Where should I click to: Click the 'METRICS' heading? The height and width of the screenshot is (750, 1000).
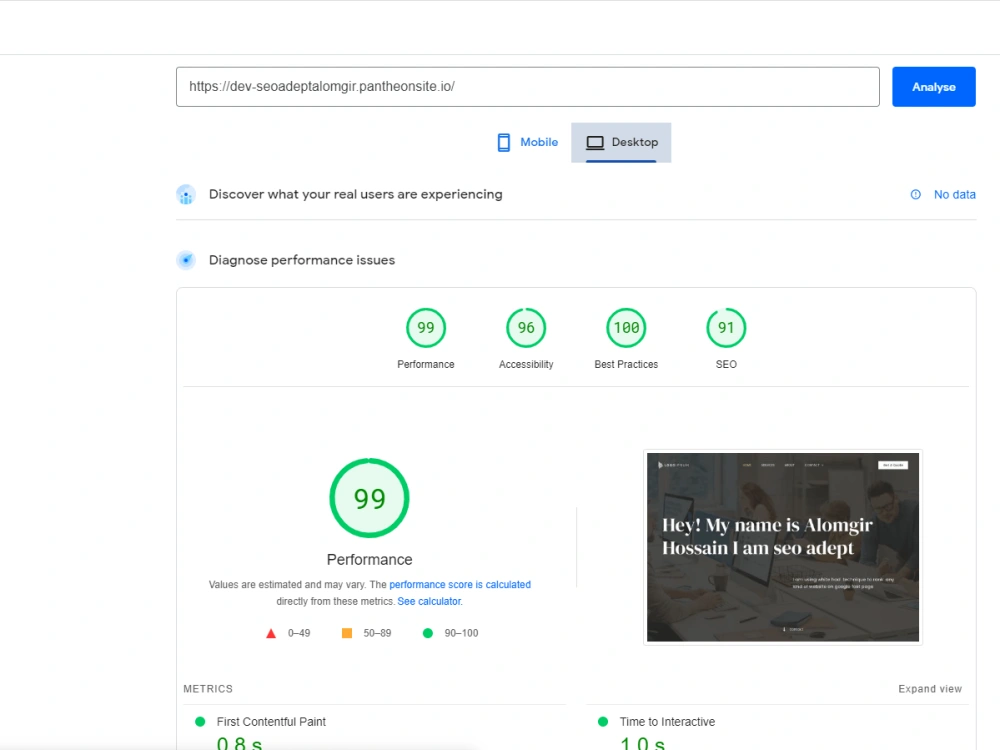click(x=208, y=689)
